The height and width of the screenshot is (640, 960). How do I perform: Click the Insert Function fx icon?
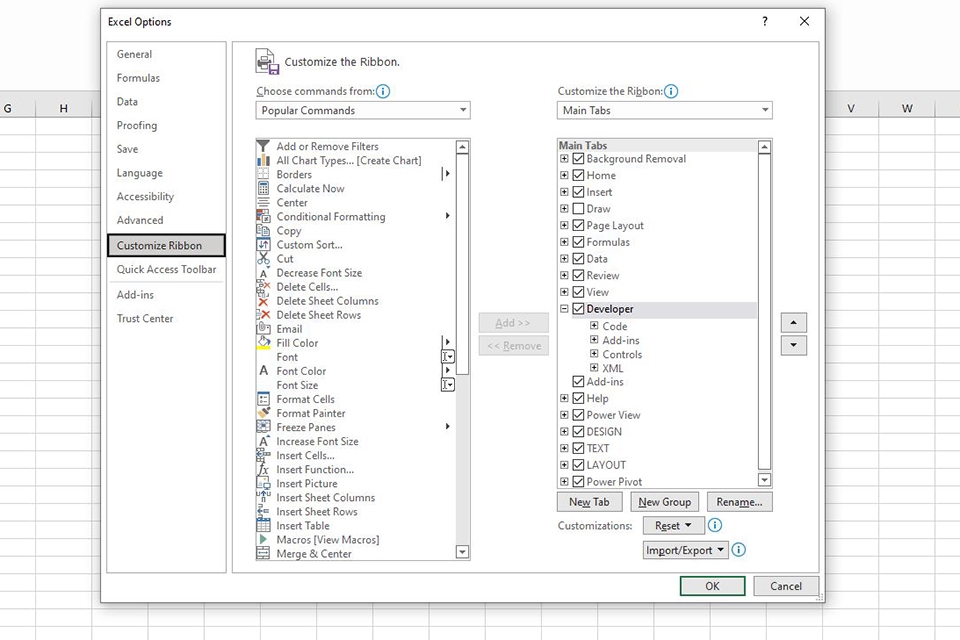click(x=263, y=470)
